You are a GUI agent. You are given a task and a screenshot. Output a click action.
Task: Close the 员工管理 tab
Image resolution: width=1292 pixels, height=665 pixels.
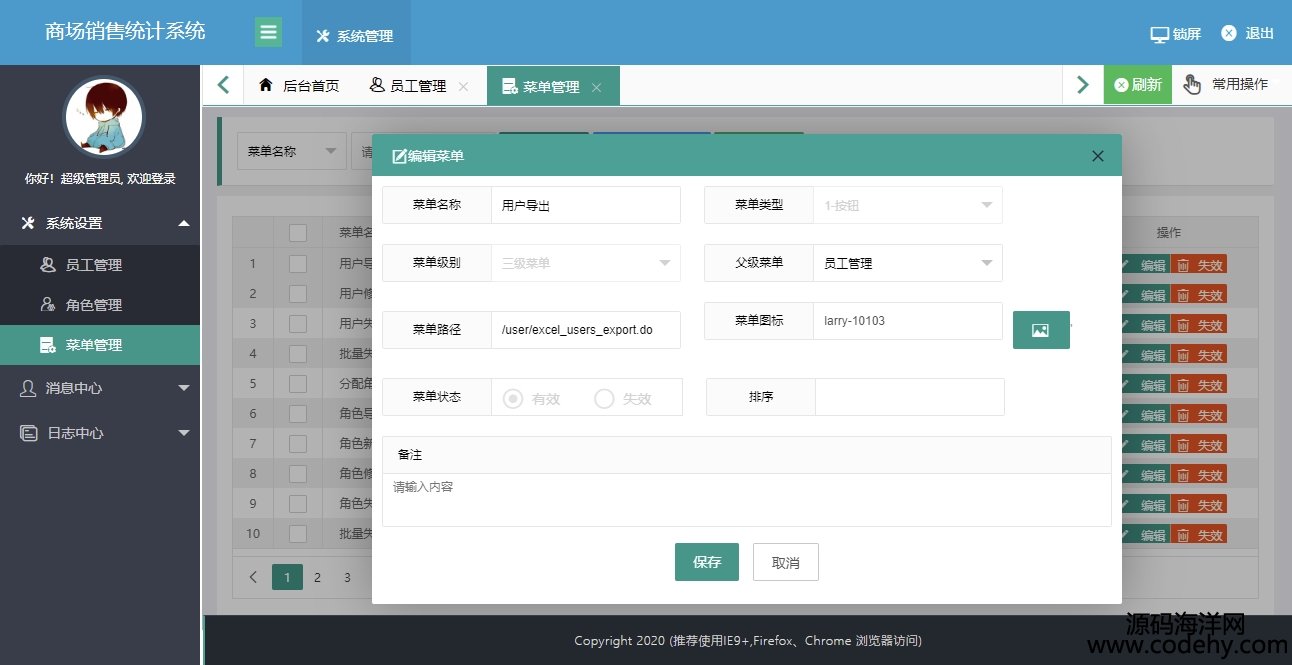coord(463,87)
